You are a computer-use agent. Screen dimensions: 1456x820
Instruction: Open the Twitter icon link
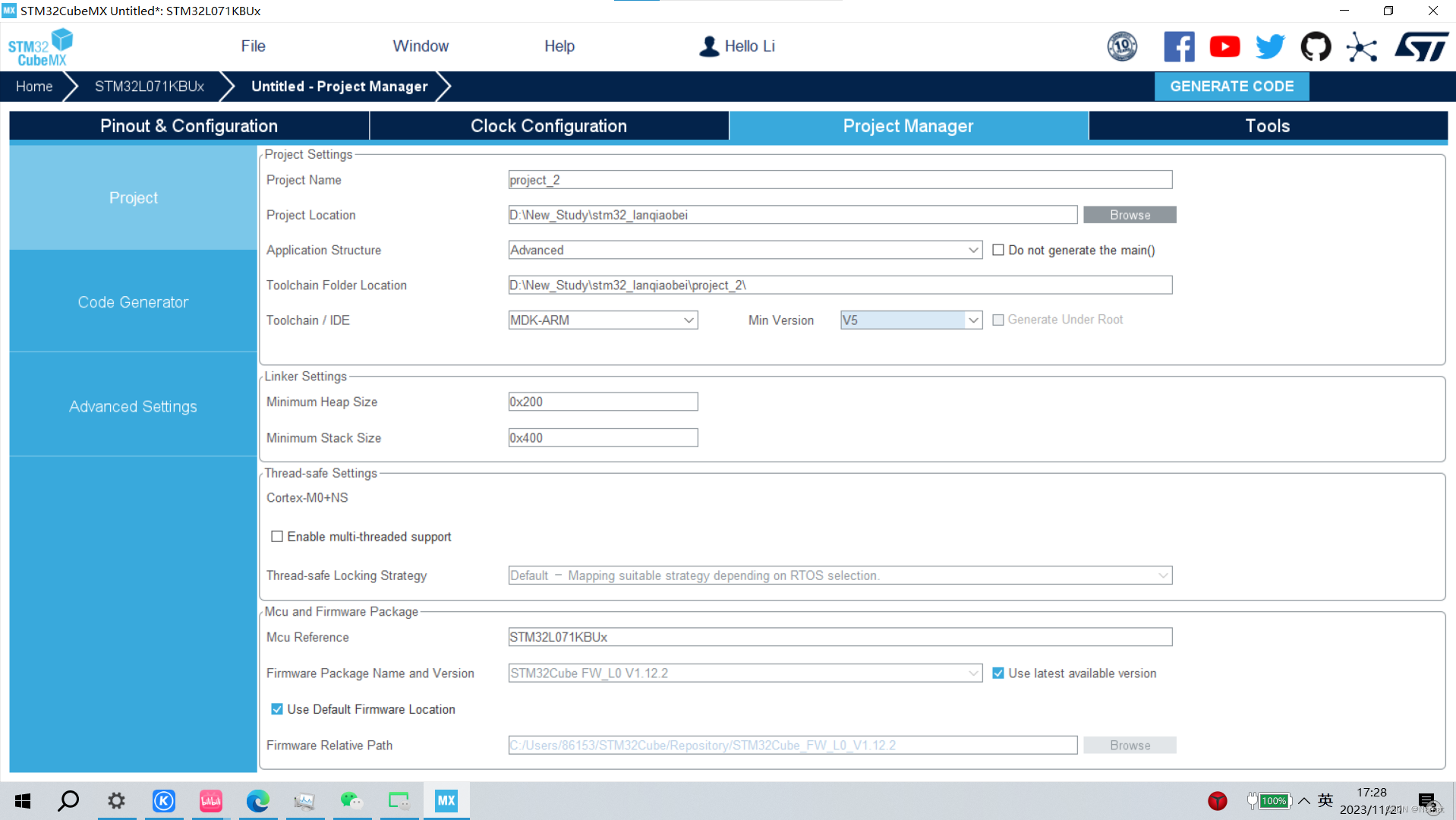[x=1270, y=46]
